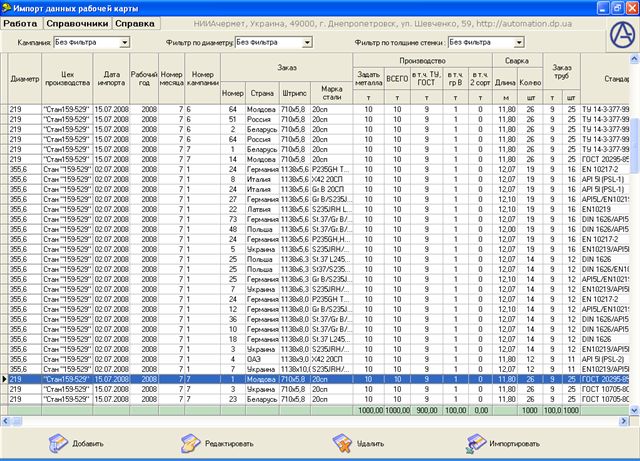
Task: Click Редактировать button label
Action: coord(229,443)
